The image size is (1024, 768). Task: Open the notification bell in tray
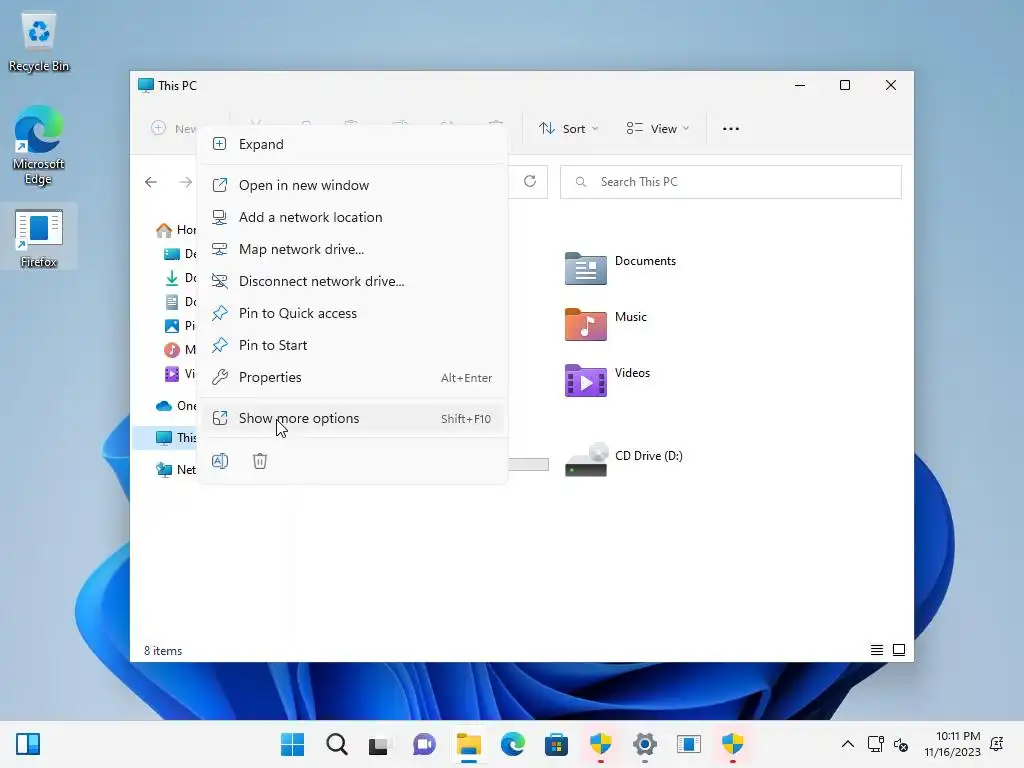[997, 744]
